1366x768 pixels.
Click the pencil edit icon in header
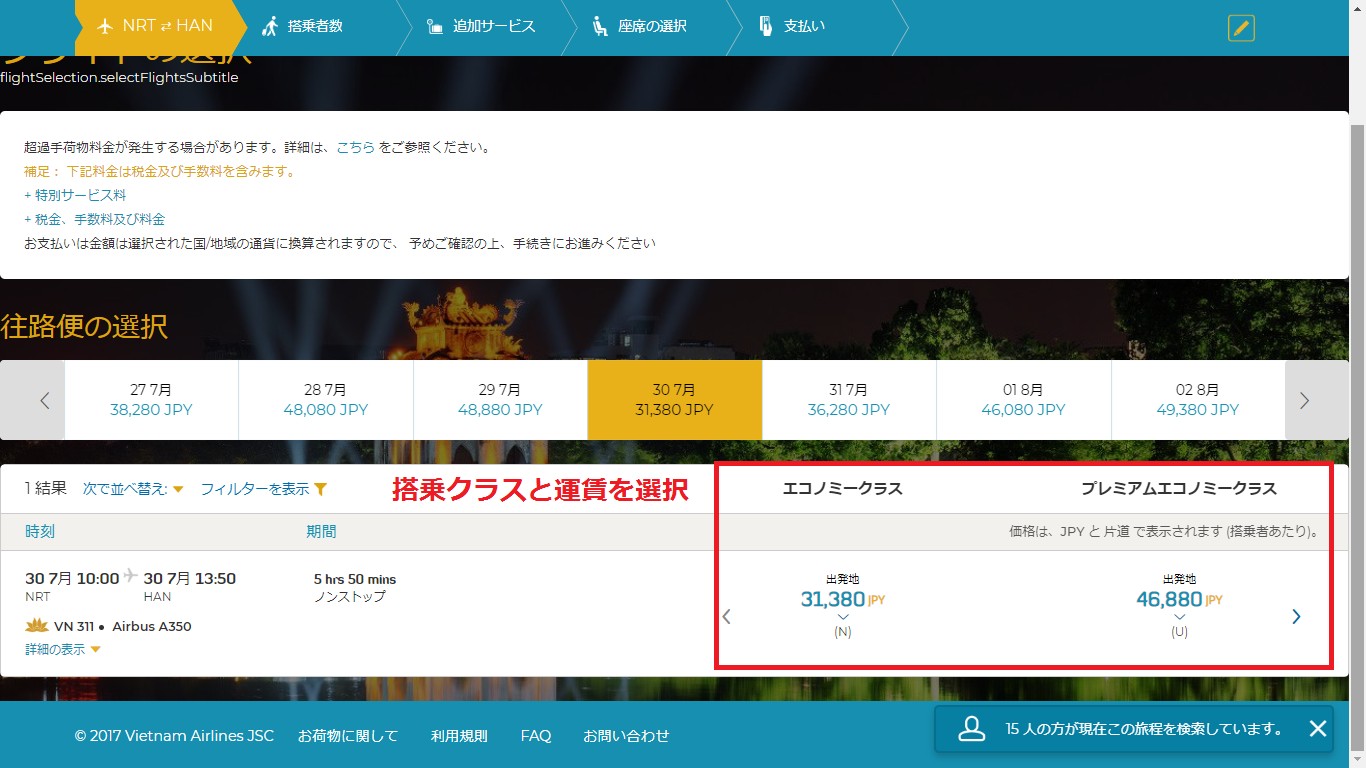tap(1241, 28)
